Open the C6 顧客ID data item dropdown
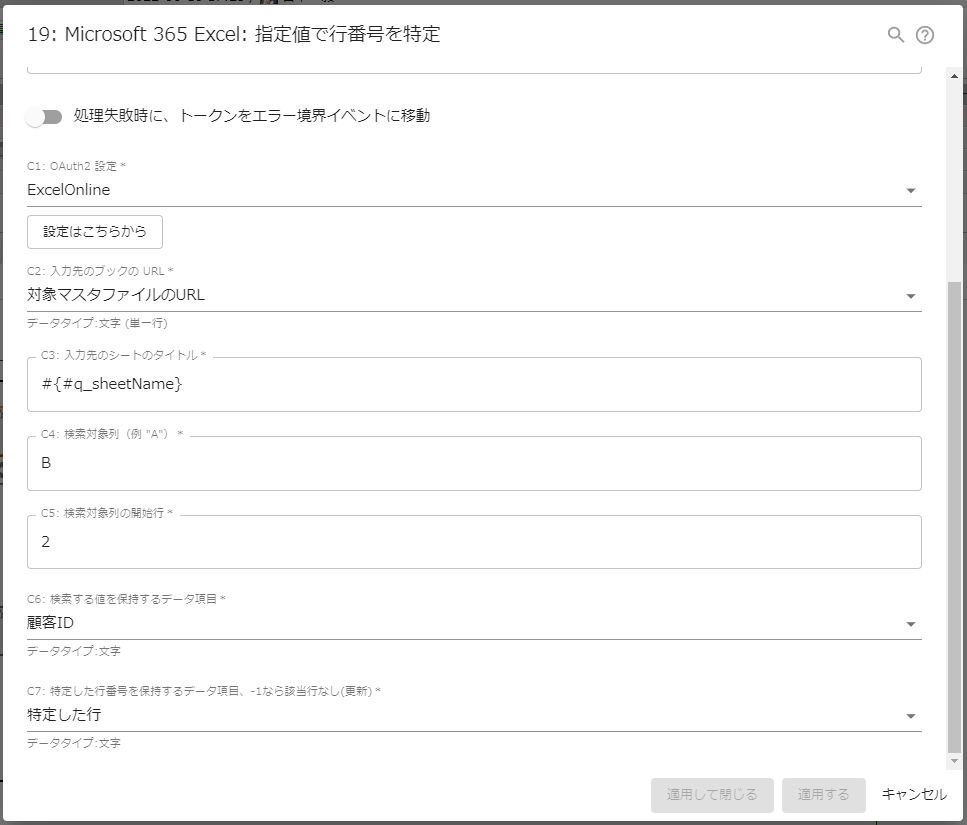The height and width of the screenshot is (825, 967). click(x=910, y=622)
